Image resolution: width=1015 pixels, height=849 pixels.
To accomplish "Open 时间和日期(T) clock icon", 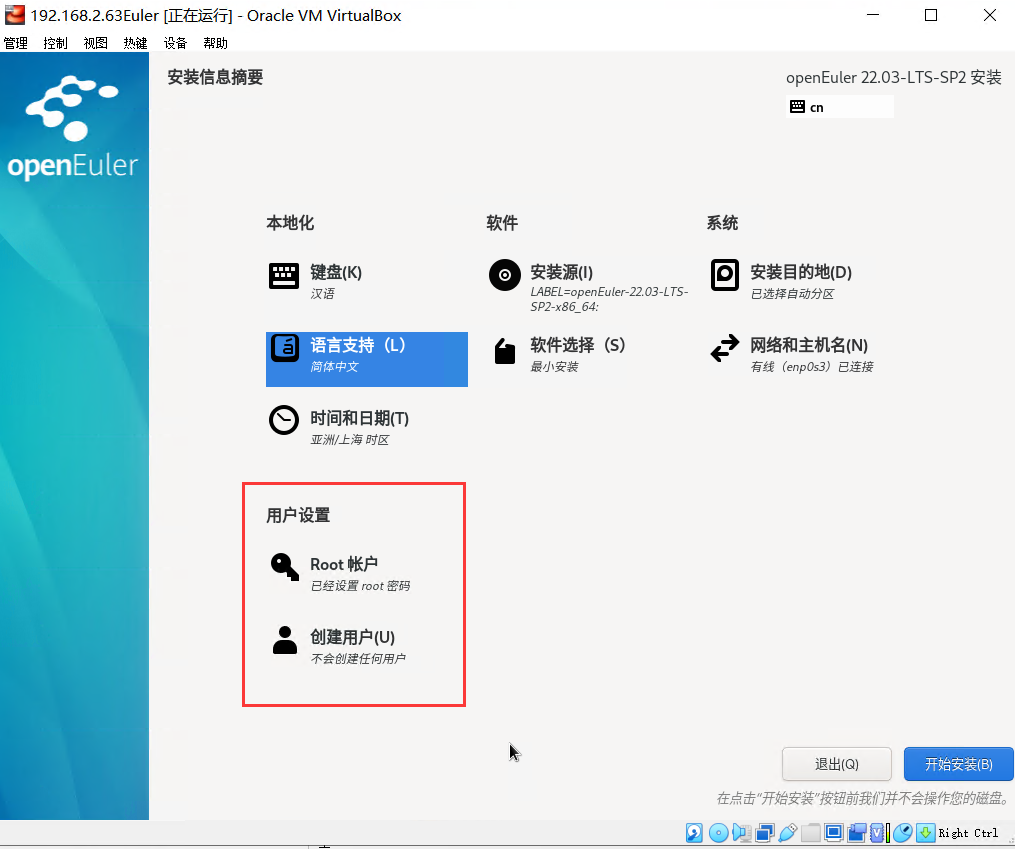I will [x=284, y=420].
